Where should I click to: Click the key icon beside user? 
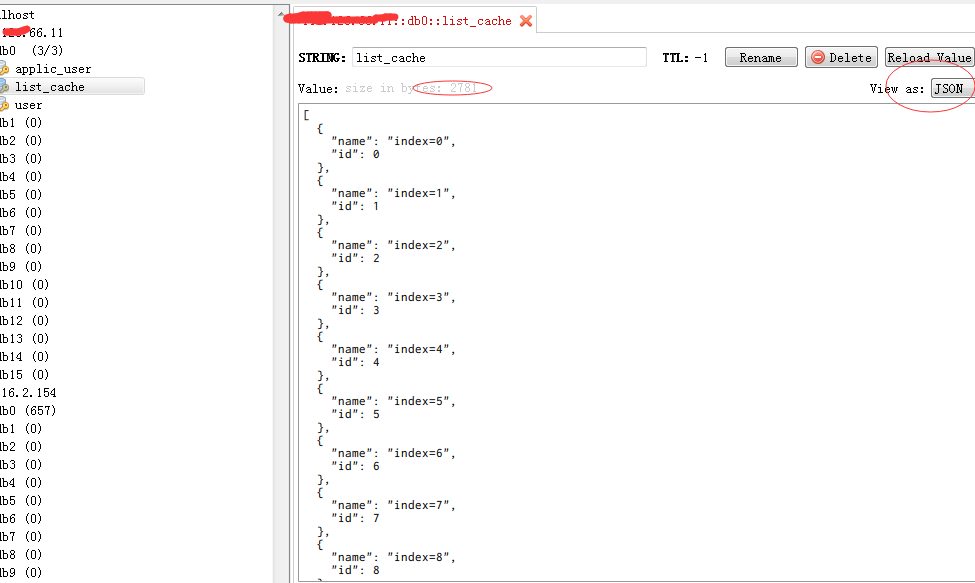[4, 104]
